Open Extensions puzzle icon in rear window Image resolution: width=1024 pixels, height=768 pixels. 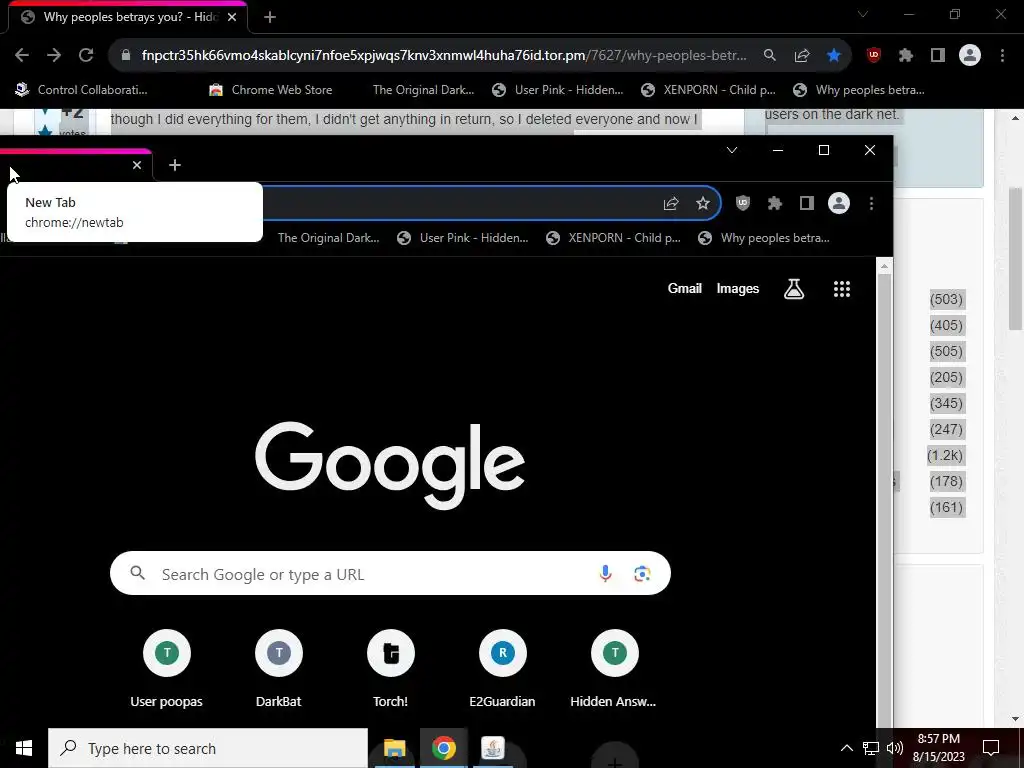tap(905, 56)
